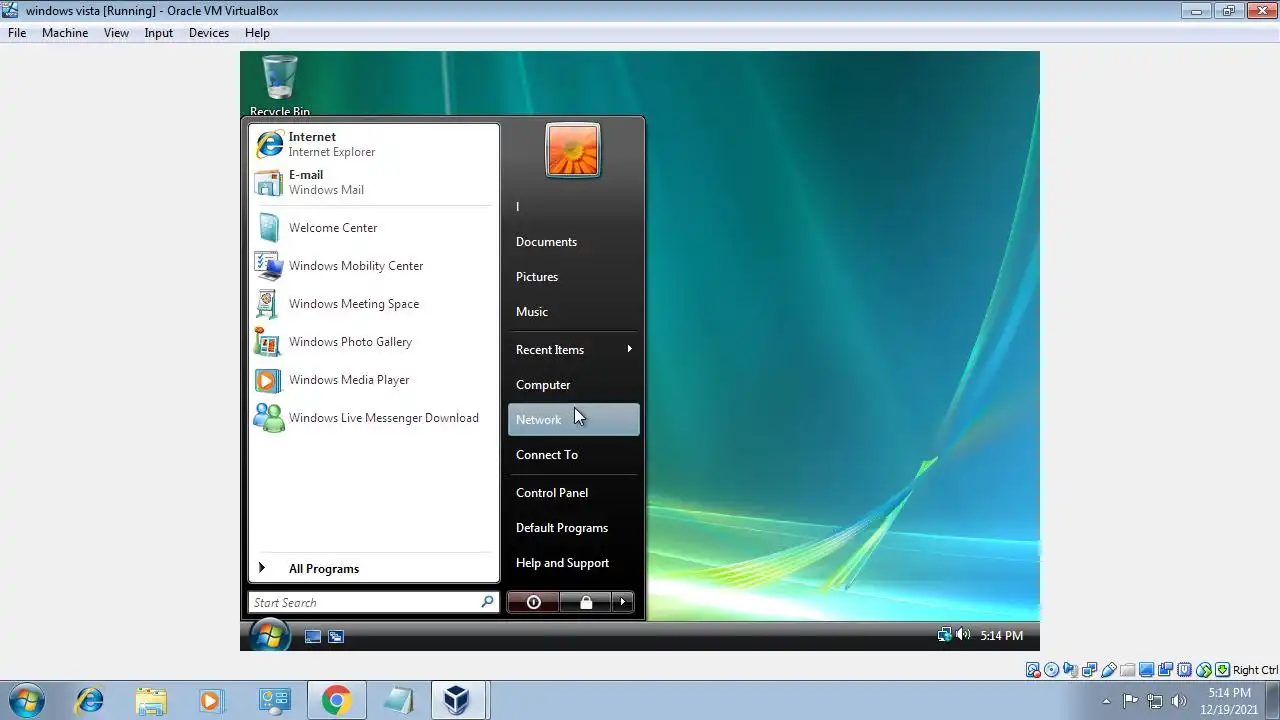Open Windows Mail E-mail entry
The width and height of the screenshot is (1280, 720).
[373, 182]
